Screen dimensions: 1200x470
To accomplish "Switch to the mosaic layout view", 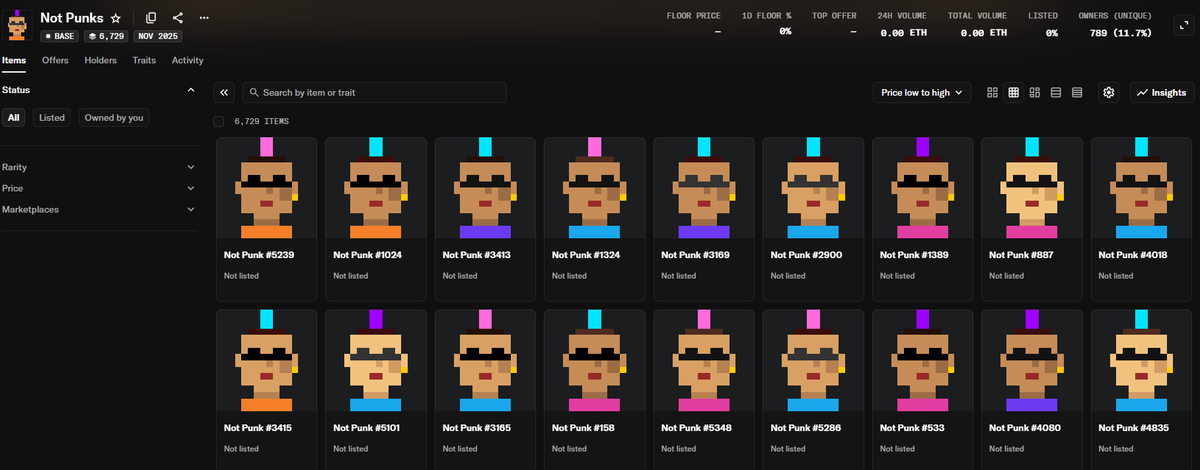I will (1035, 92).
